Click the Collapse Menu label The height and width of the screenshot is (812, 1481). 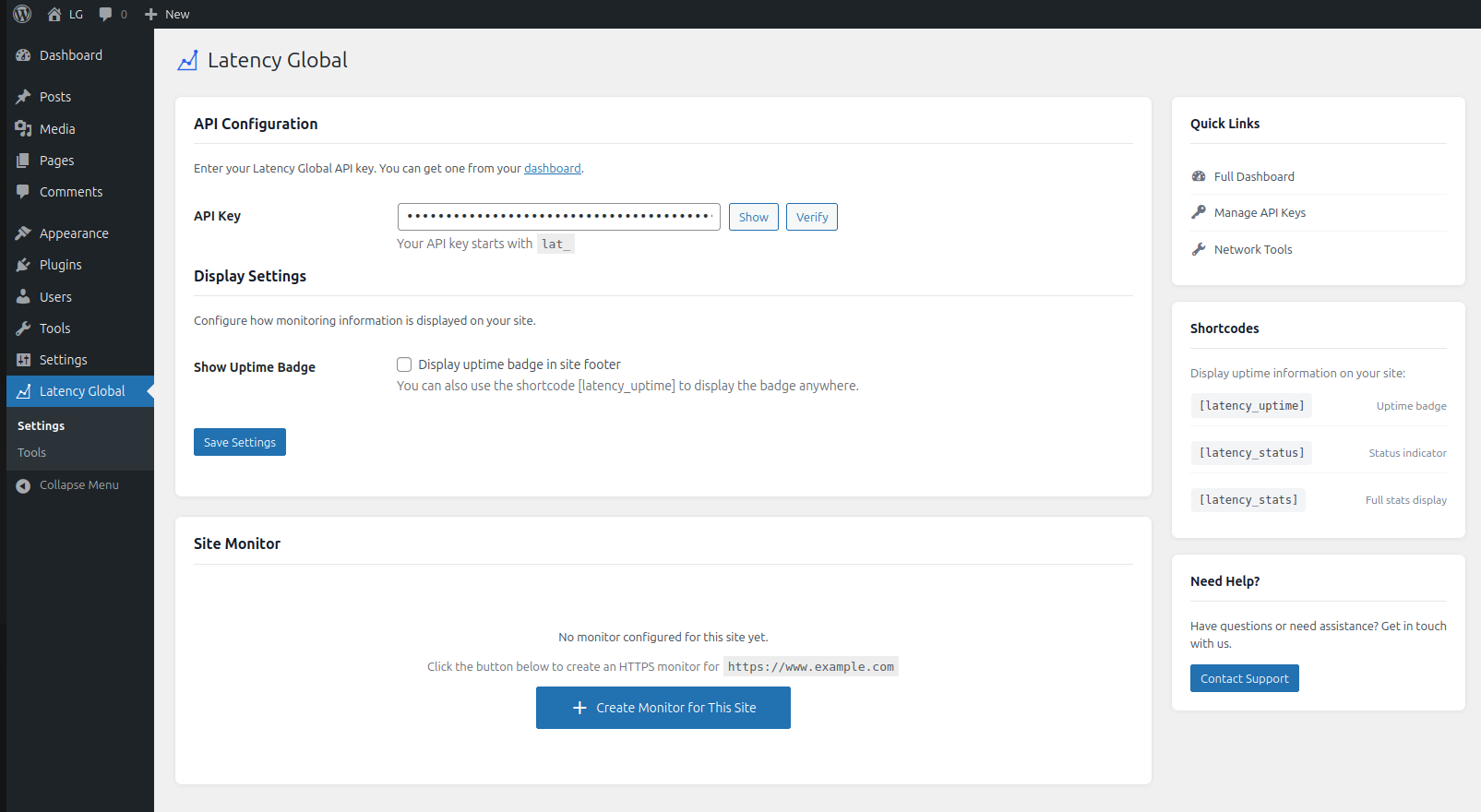click(79, 485)
